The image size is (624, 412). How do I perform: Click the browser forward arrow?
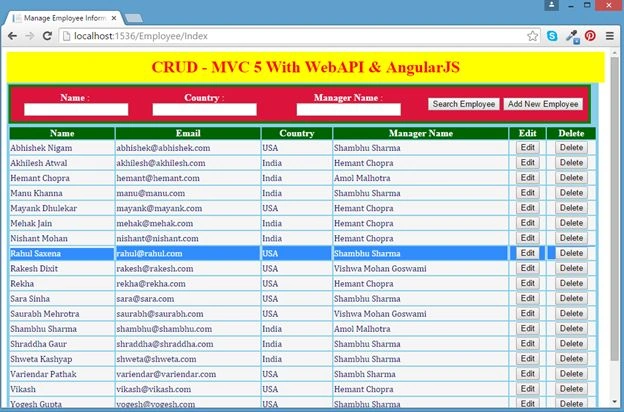click(x=30, y=36)
